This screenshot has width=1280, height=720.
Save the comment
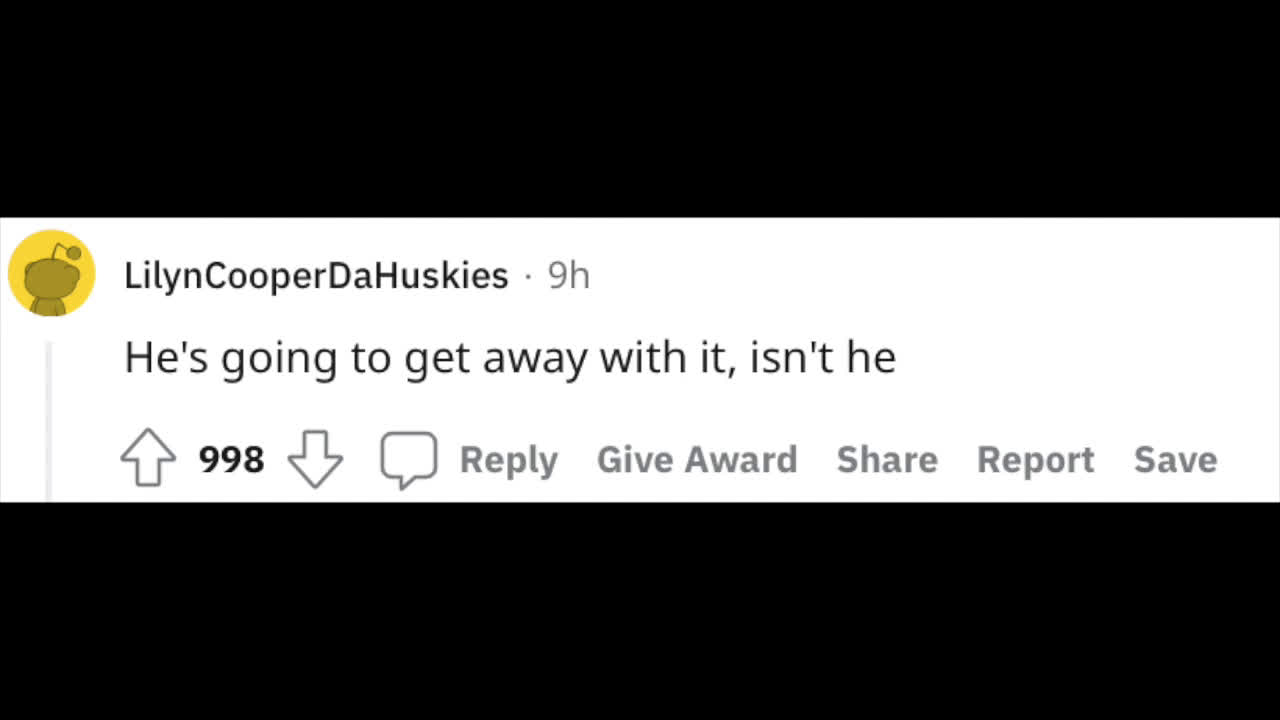tap(1175, 460)
